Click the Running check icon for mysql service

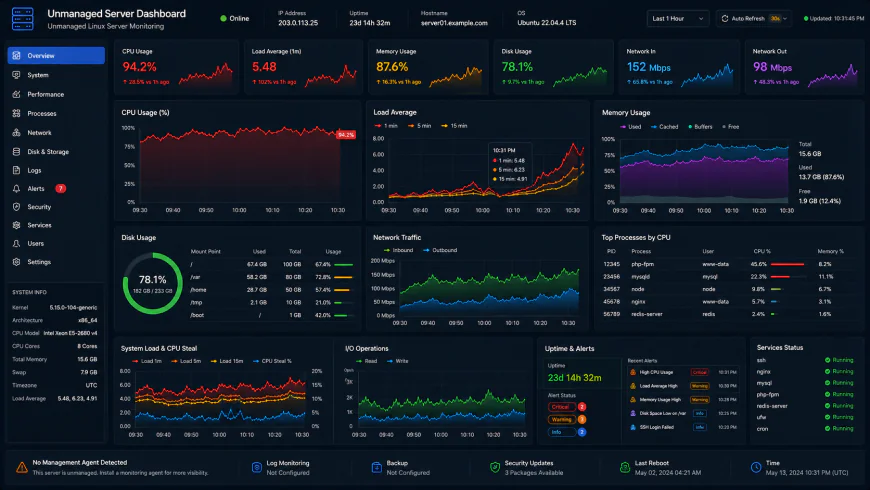tap(827, 383)
